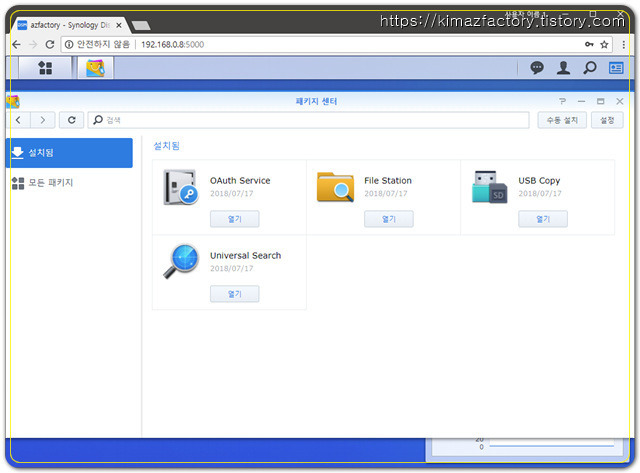Click the File Station folder icon
Image resolution: width=640 pixels, height=473 pixels.
(335, 187)
